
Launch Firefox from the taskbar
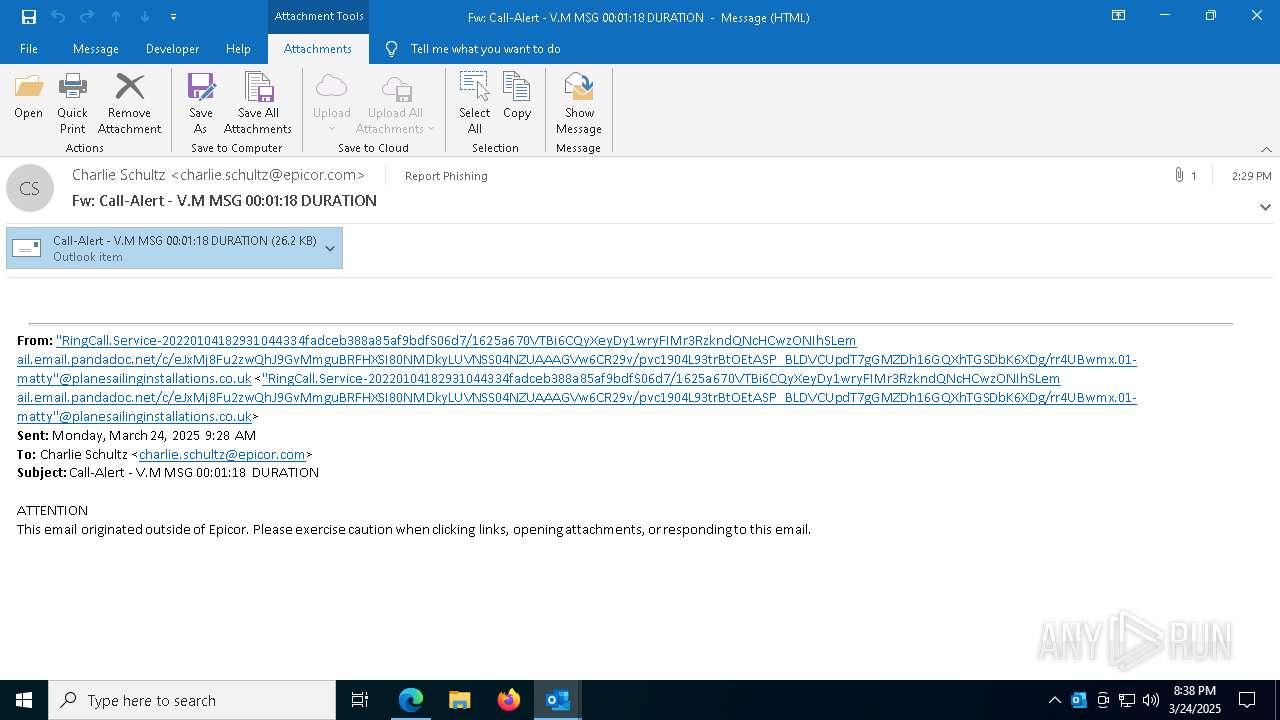509,700
